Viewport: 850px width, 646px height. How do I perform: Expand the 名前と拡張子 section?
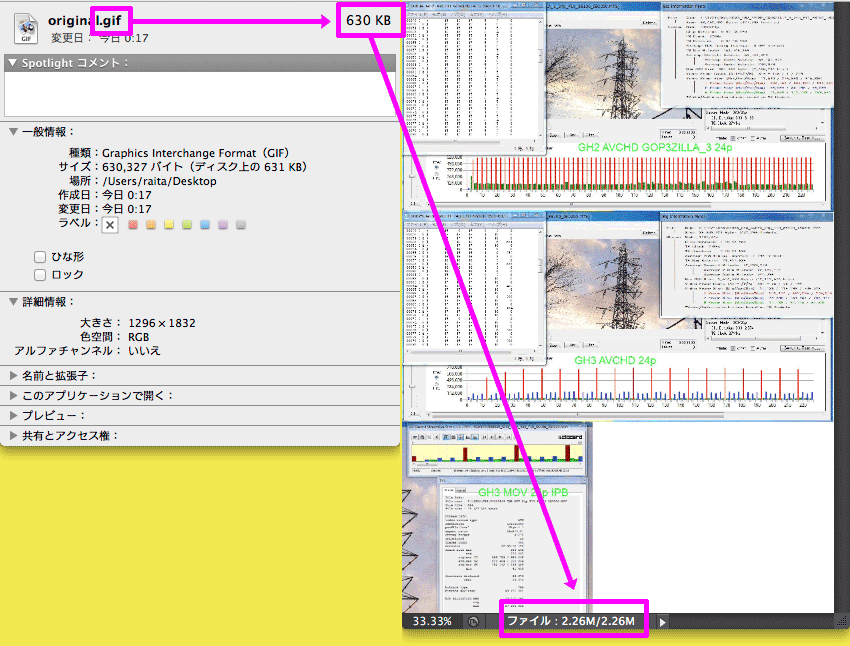[12, 375]
